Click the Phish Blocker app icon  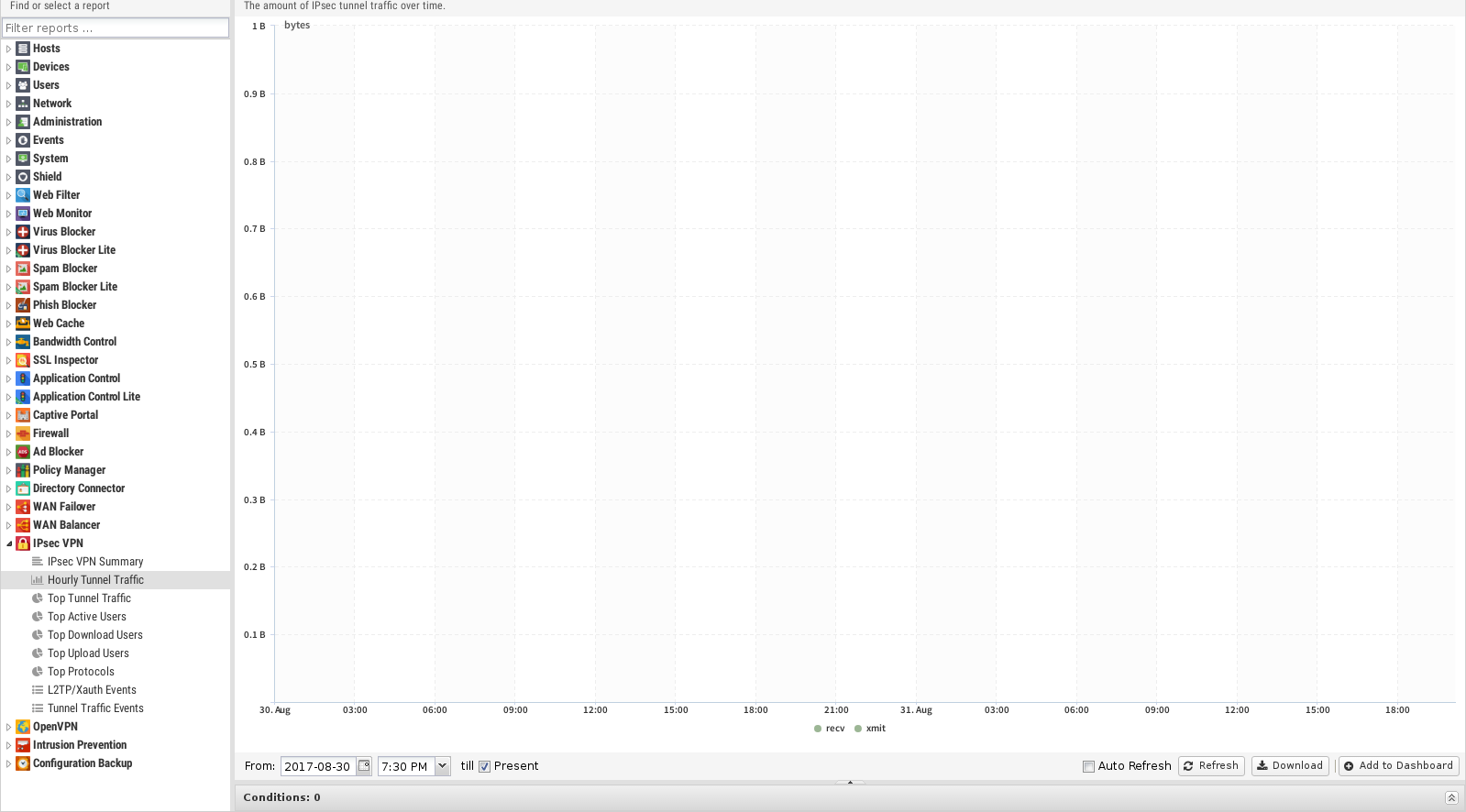(x=23, y=305)
